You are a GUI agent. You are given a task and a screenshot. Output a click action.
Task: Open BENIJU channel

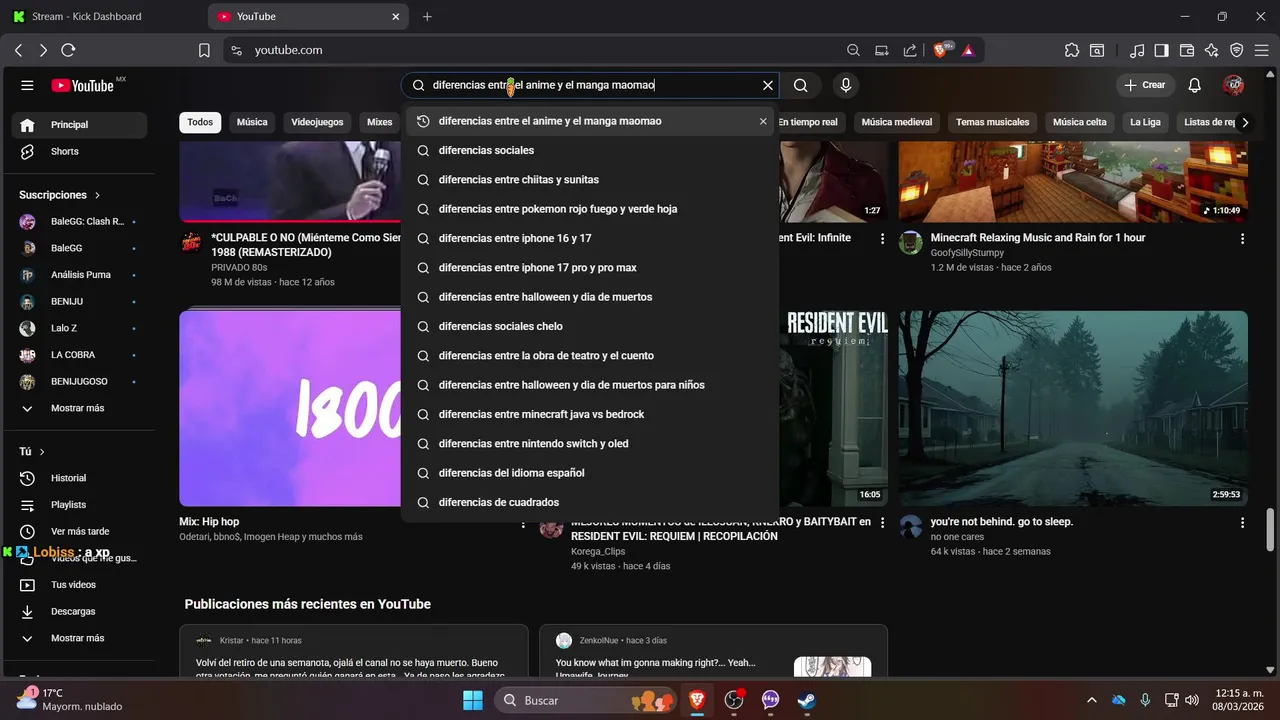[79, 301]
